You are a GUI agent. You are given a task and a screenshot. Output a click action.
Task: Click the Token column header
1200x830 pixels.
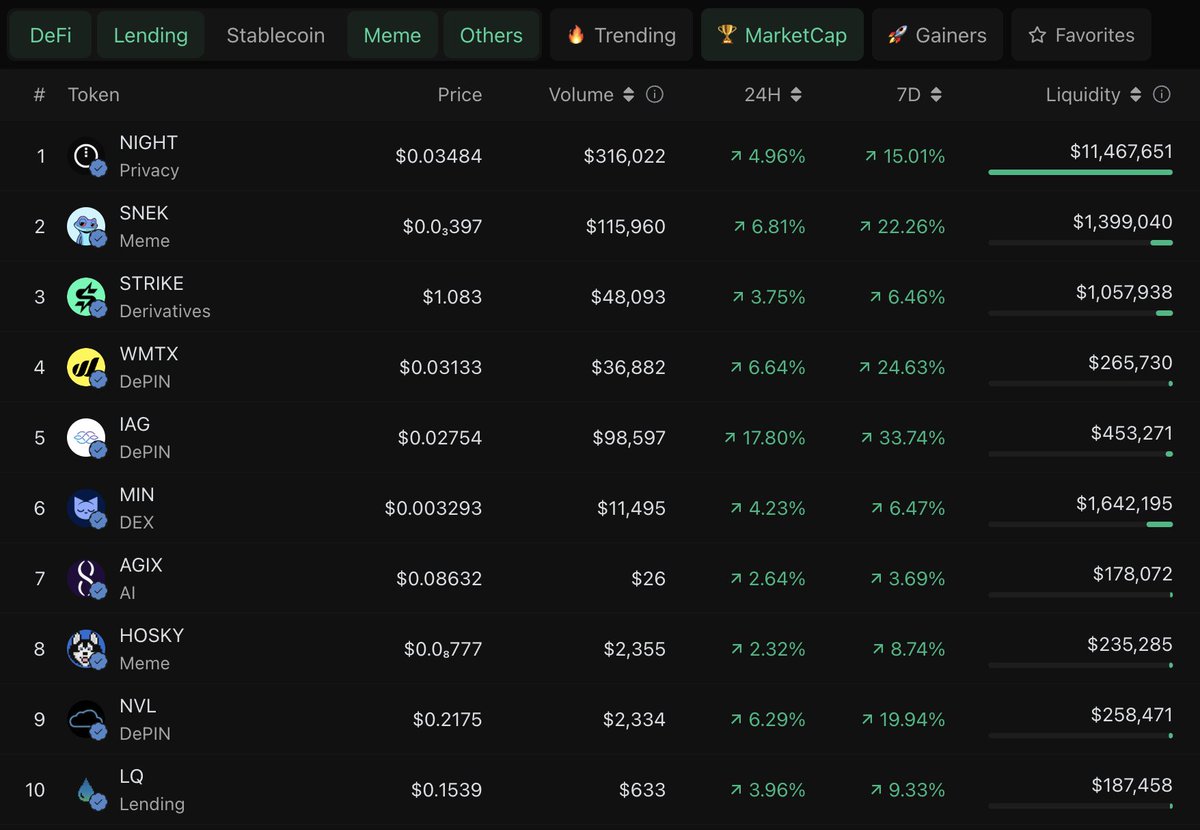coord(93,95)
